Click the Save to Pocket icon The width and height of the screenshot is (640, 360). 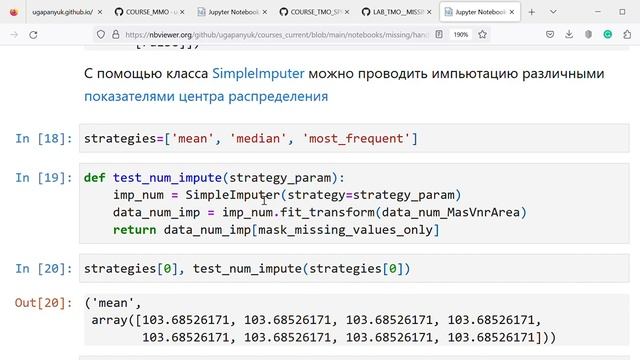(x=550, y=35)
